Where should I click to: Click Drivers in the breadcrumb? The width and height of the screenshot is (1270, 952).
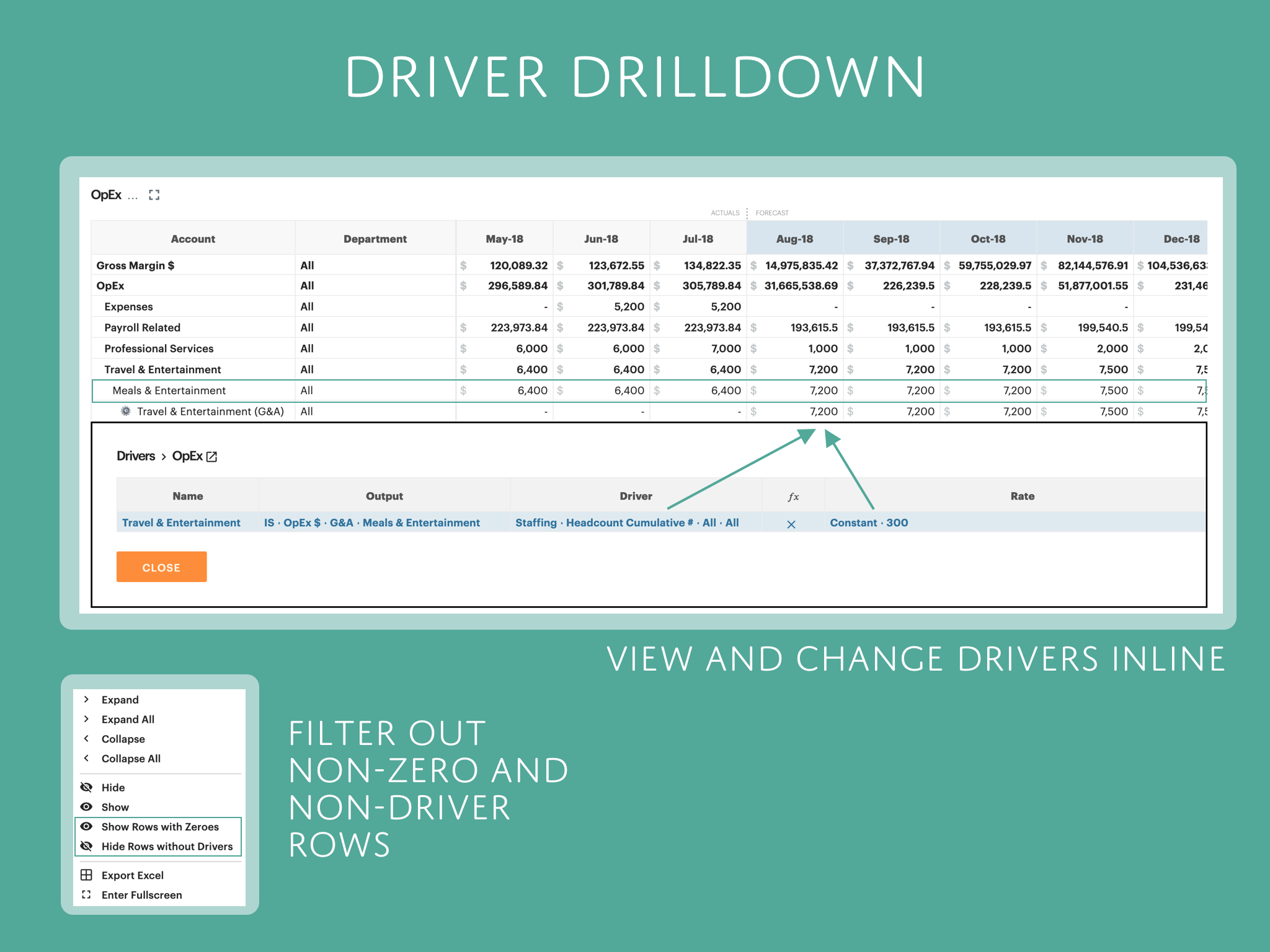click(136, 456)
